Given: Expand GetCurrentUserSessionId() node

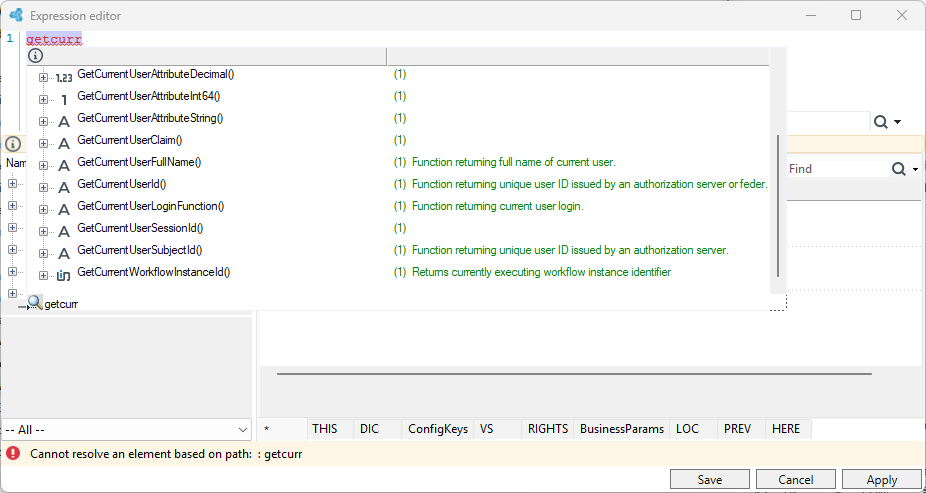Looking at the screenshot, I should [x=43, y=231].
